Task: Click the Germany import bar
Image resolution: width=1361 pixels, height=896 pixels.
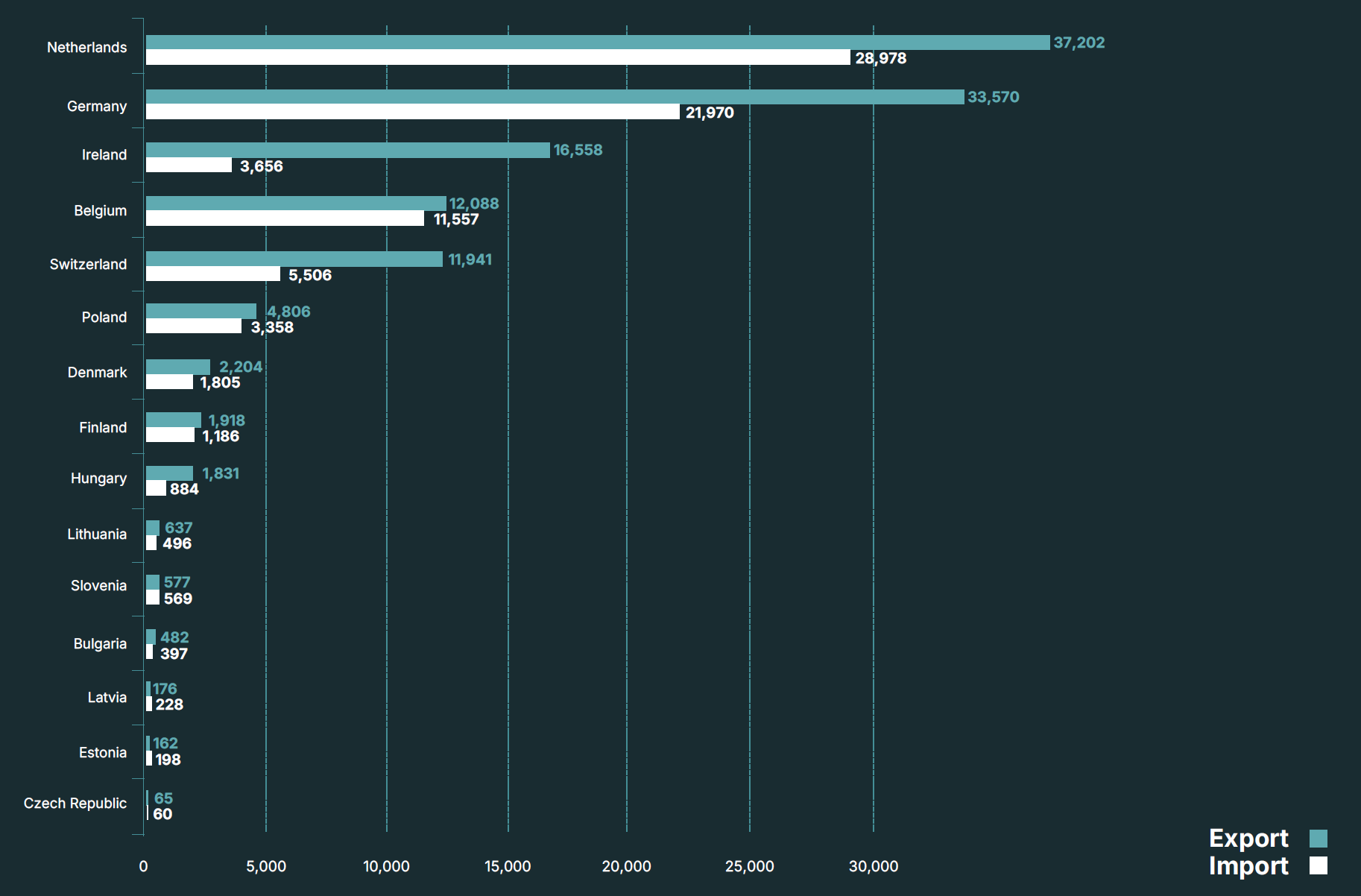Action: (412, 112)
